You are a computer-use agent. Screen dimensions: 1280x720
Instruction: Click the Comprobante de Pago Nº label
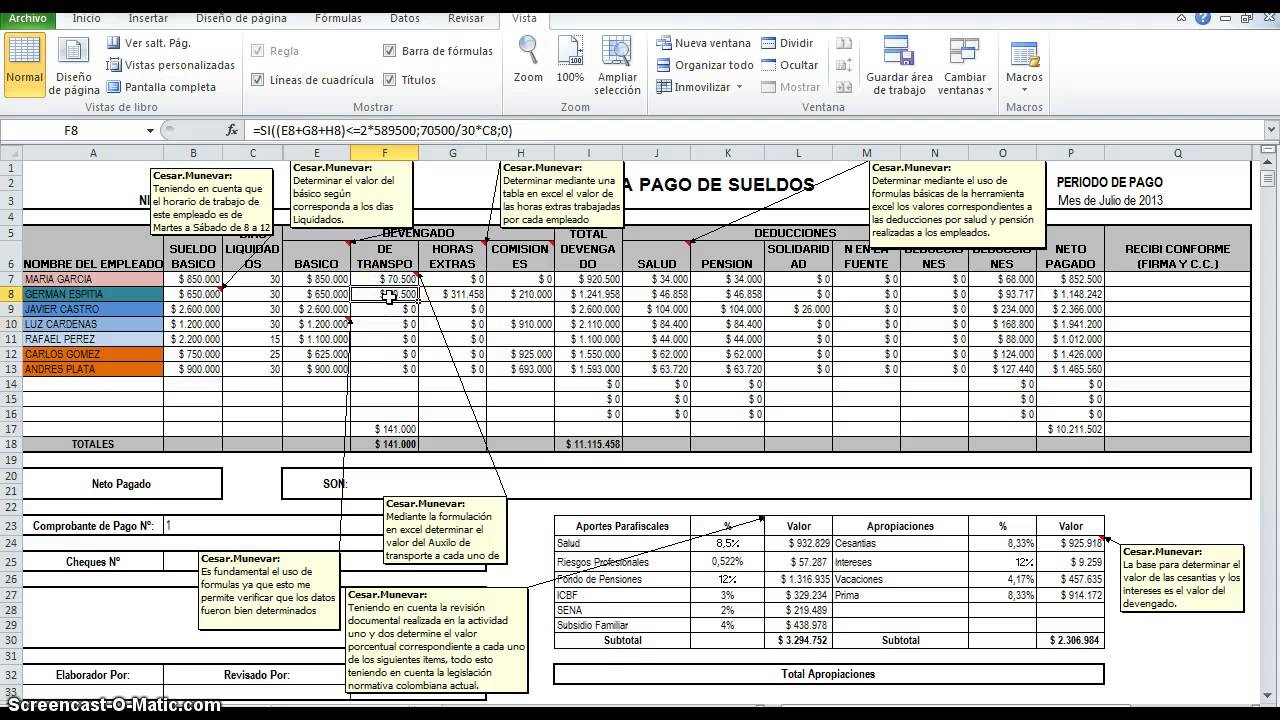coord(92,526)
